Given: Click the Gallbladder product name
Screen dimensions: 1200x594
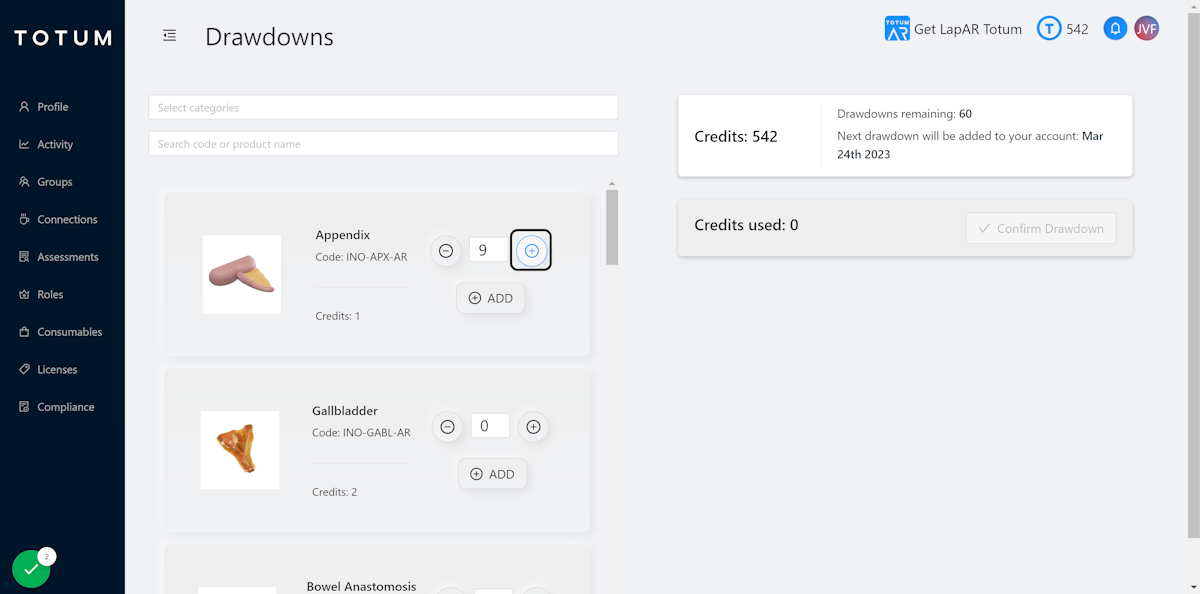Looking at the screenshot, I should [x=345, y=411].
